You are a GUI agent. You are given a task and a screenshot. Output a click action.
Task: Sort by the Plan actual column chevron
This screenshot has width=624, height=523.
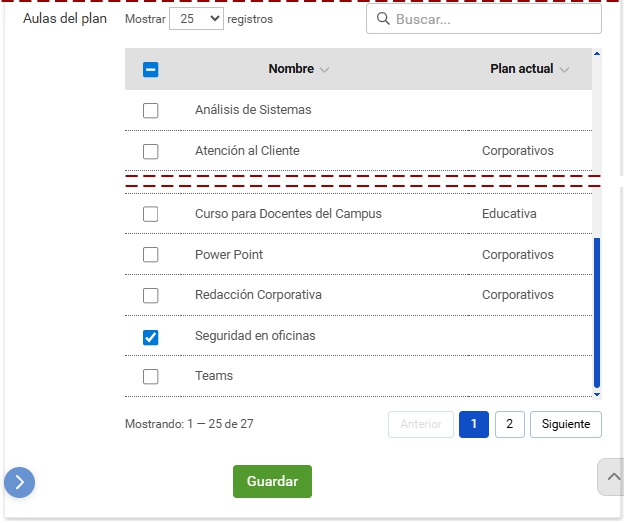click(565, 70)
